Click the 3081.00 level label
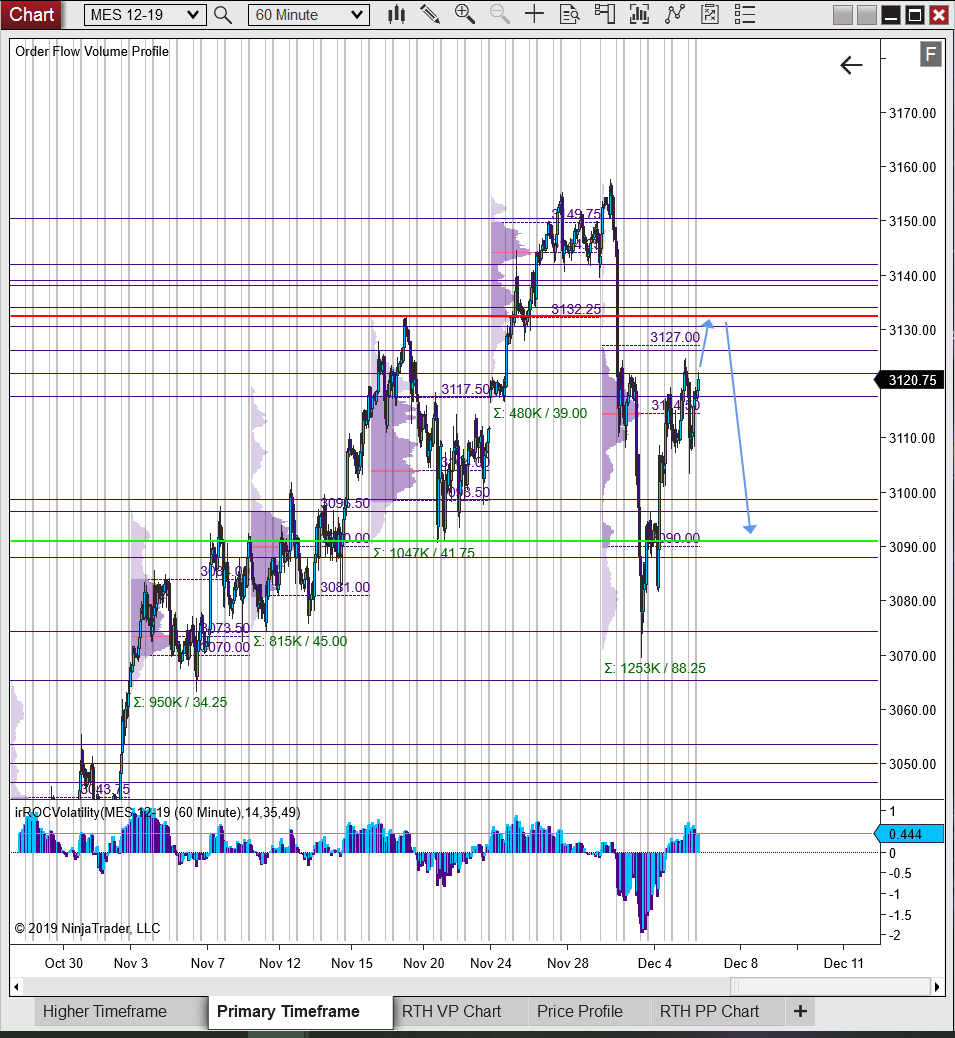This screenshot has height=1038, width=955. 345,587
